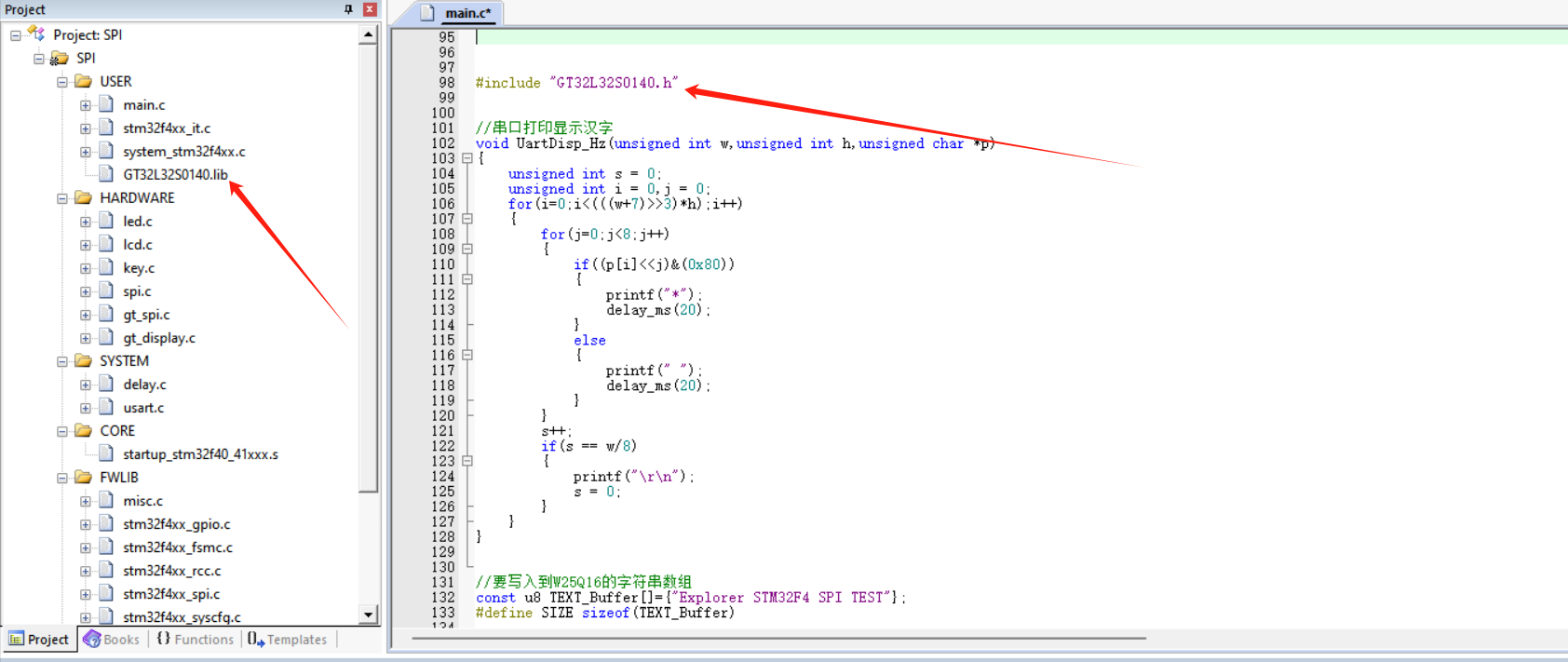The height and width of the screenshot is (662, 1568).
Task: Collapse the SPI target node
Action: point(39,59)
